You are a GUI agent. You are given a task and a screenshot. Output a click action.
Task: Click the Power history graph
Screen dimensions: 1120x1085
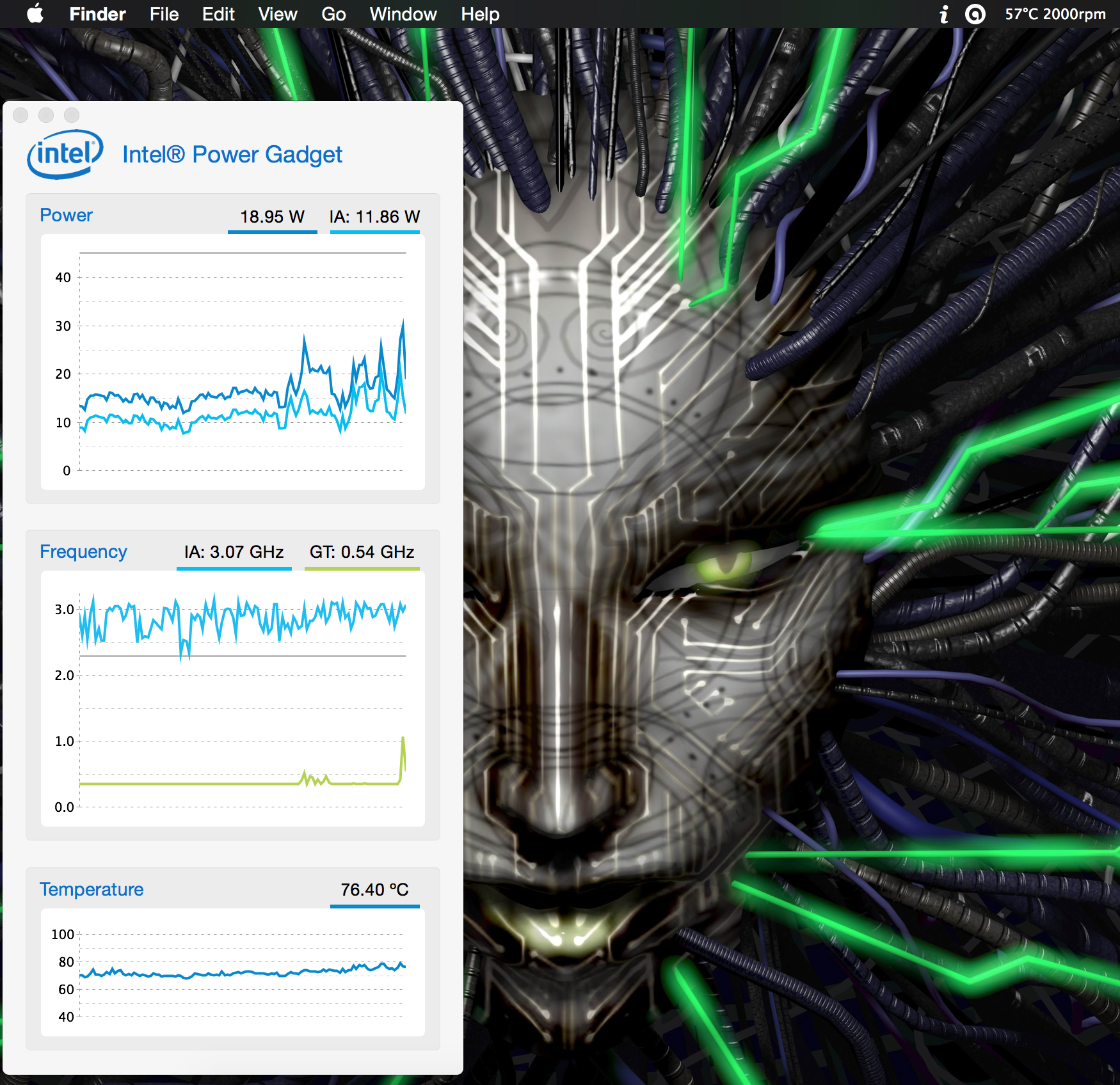click(x=233, y=362)
